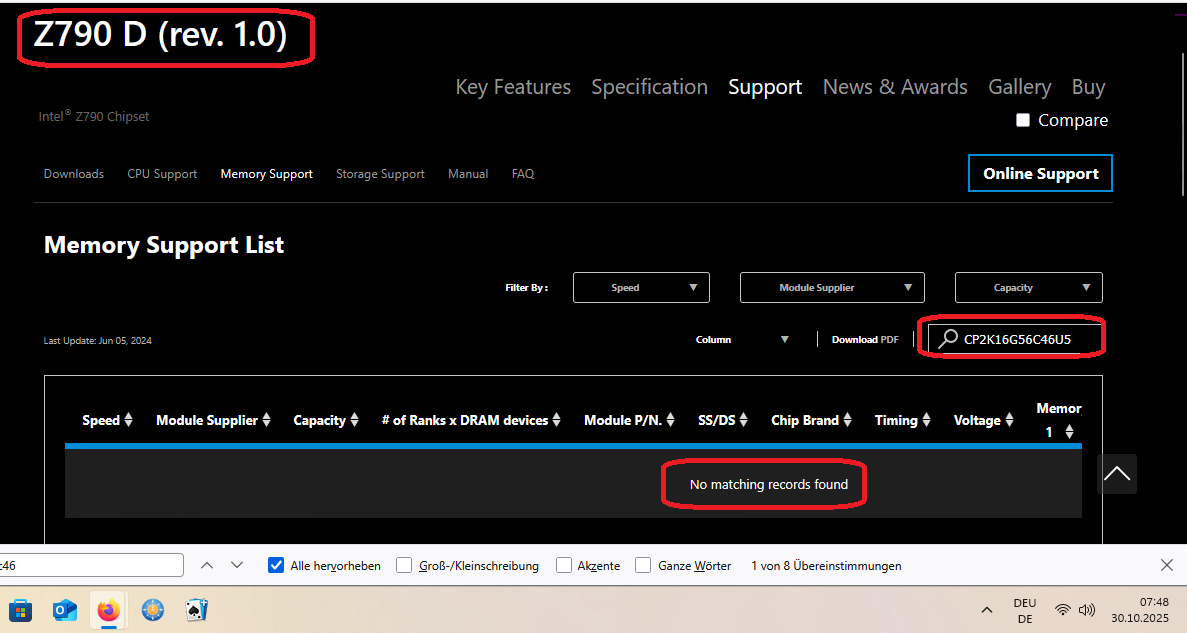This screenshot has height=633, width=1187.
Task: Open the Buy tab
Action: click(1089, 87)
